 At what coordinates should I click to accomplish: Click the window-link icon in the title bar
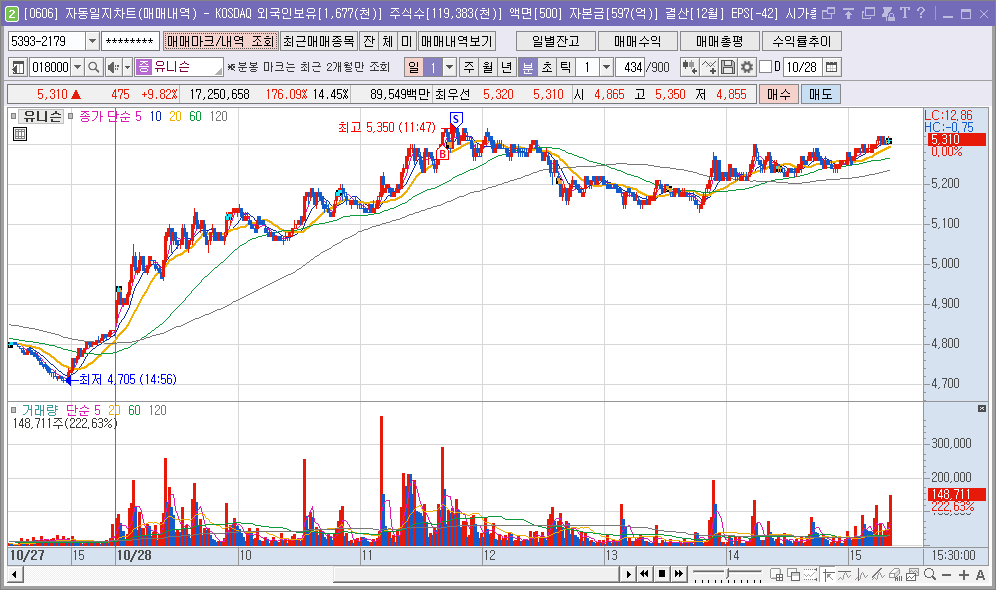(x=828, y=13)
